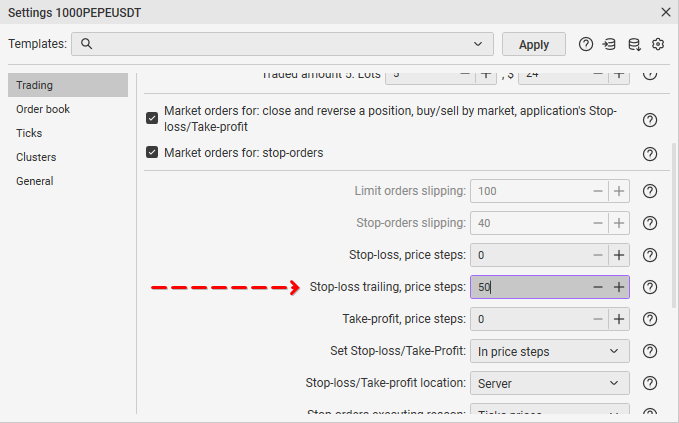
Task: Open help for Stop-loss trailing, price steps
Action: 650,287
